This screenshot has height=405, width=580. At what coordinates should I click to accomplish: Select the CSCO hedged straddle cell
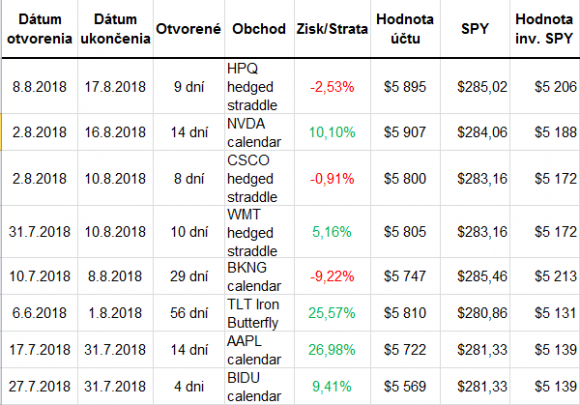259,178
